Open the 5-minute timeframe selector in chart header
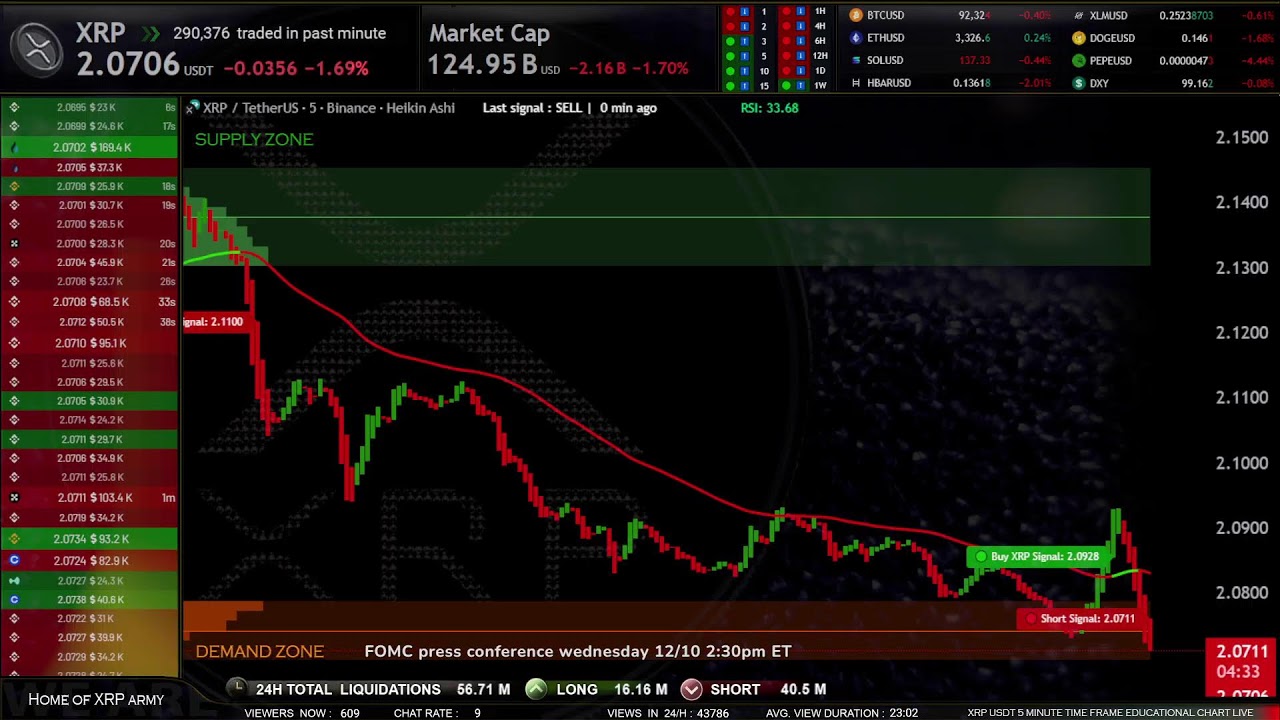 click(x=311, y=108)
